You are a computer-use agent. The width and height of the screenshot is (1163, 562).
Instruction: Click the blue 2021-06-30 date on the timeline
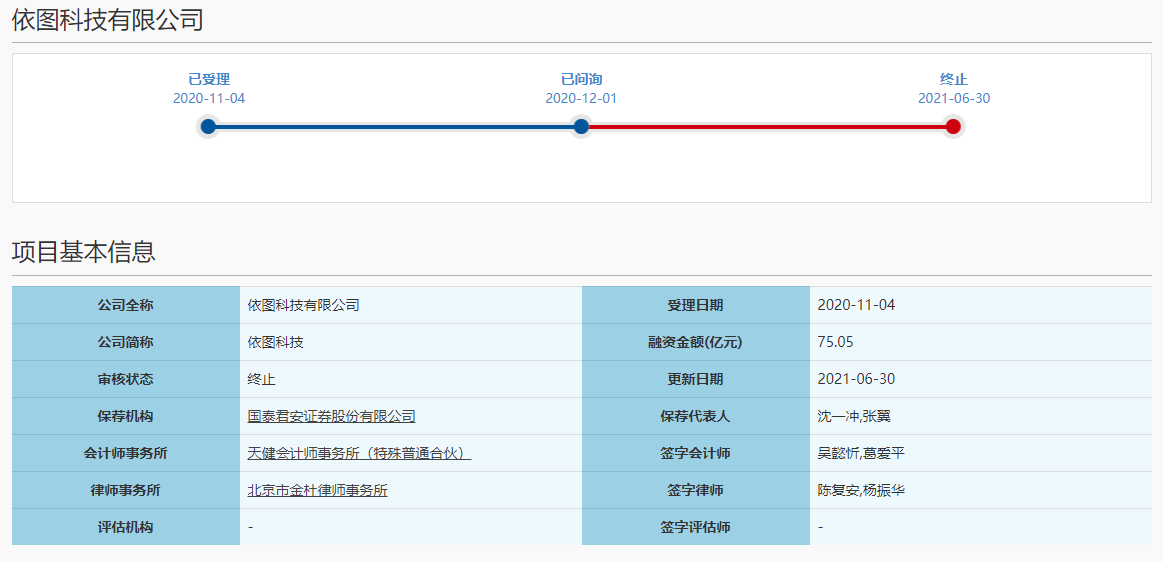coord(954,99)
